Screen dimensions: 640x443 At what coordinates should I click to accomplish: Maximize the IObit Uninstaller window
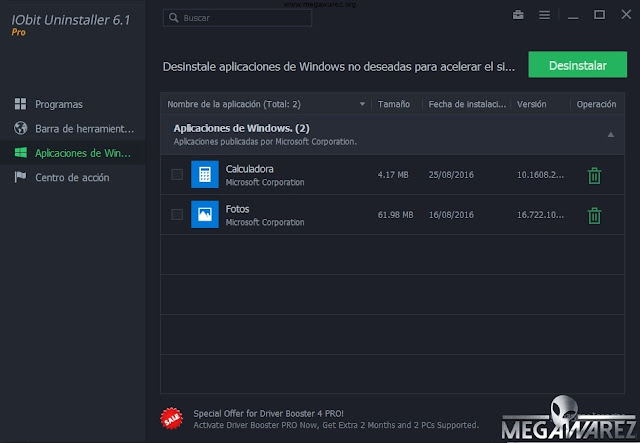(x=599, y=15)
